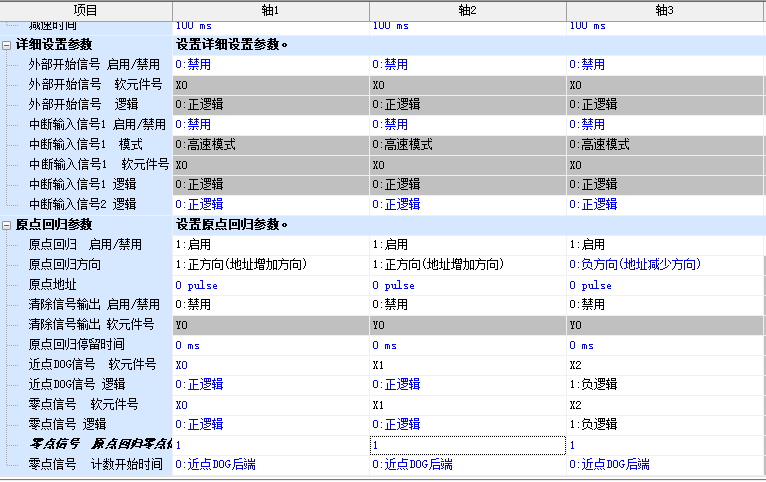Click 原点地址 0 pulse field for 轴1
This screenshot has height=482, width=766.
point(271,285)
